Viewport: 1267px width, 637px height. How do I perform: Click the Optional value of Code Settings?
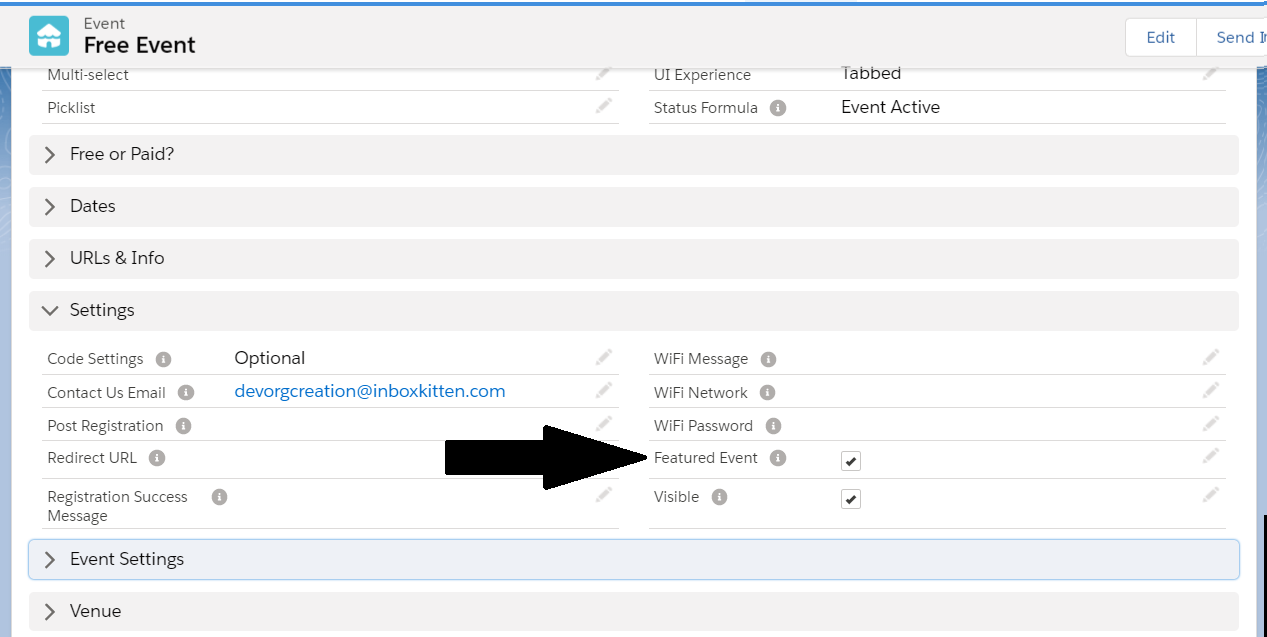tap(270, 358)
